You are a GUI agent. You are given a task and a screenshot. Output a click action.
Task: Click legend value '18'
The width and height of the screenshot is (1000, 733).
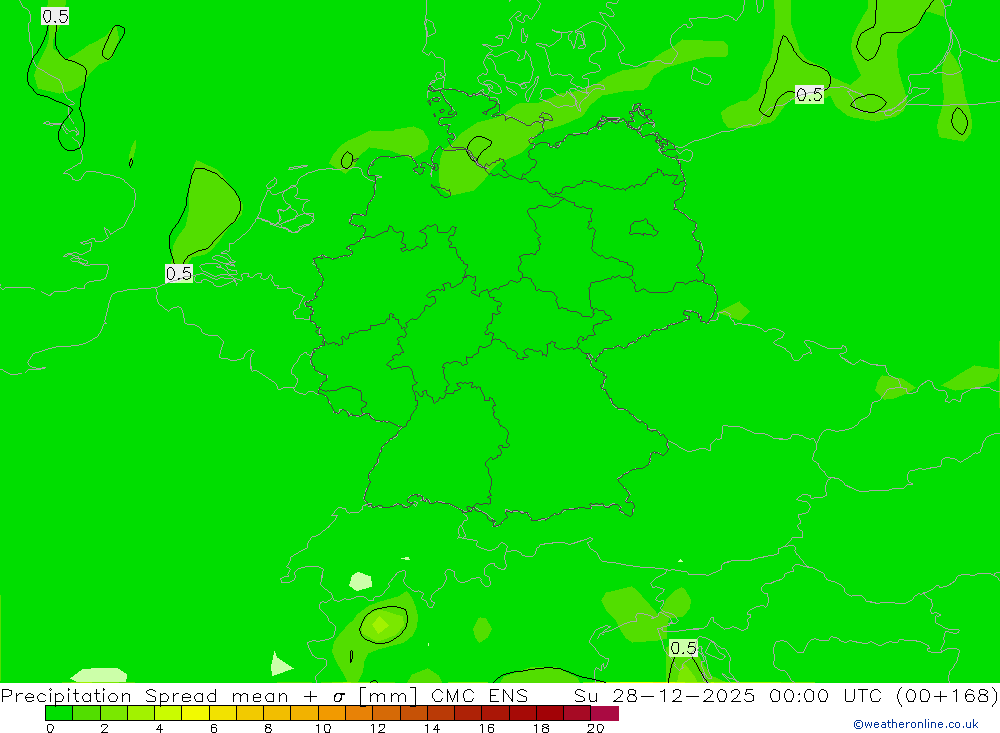click(x=541, y=728)
